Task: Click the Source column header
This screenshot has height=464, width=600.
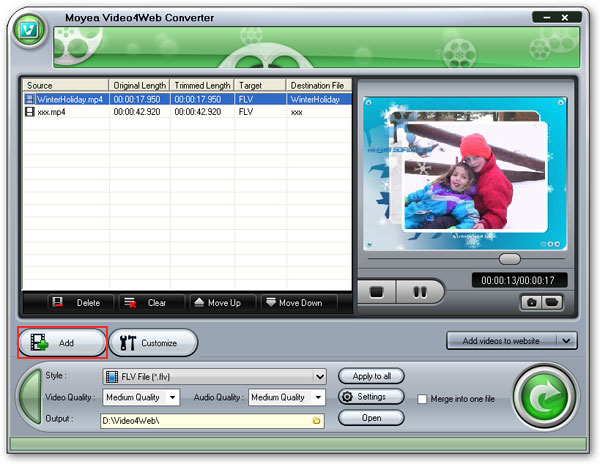Action: [66, 85]
